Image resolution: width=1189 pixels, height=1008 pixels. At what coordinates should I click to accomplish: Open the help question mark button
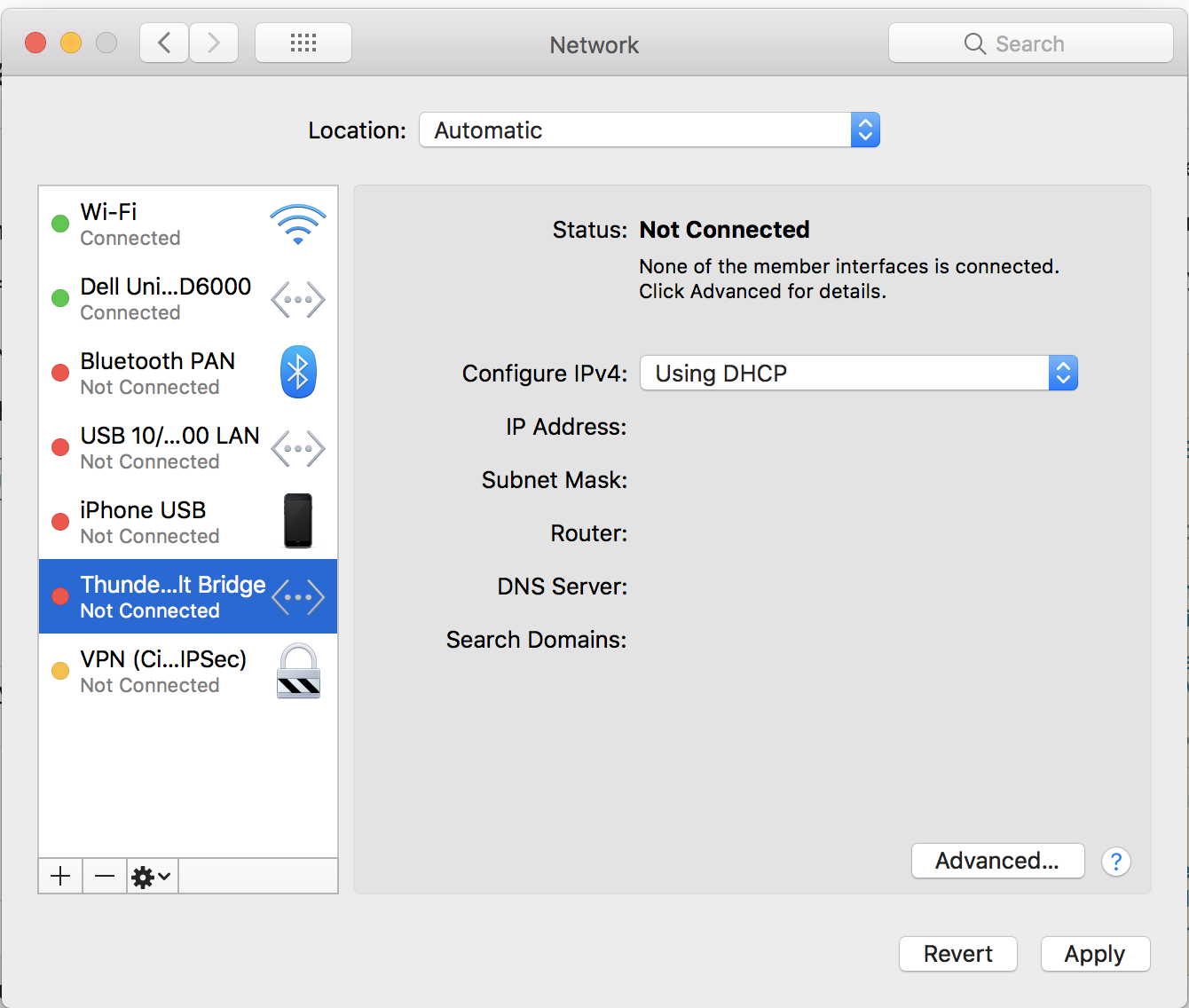pos(1116,862)
